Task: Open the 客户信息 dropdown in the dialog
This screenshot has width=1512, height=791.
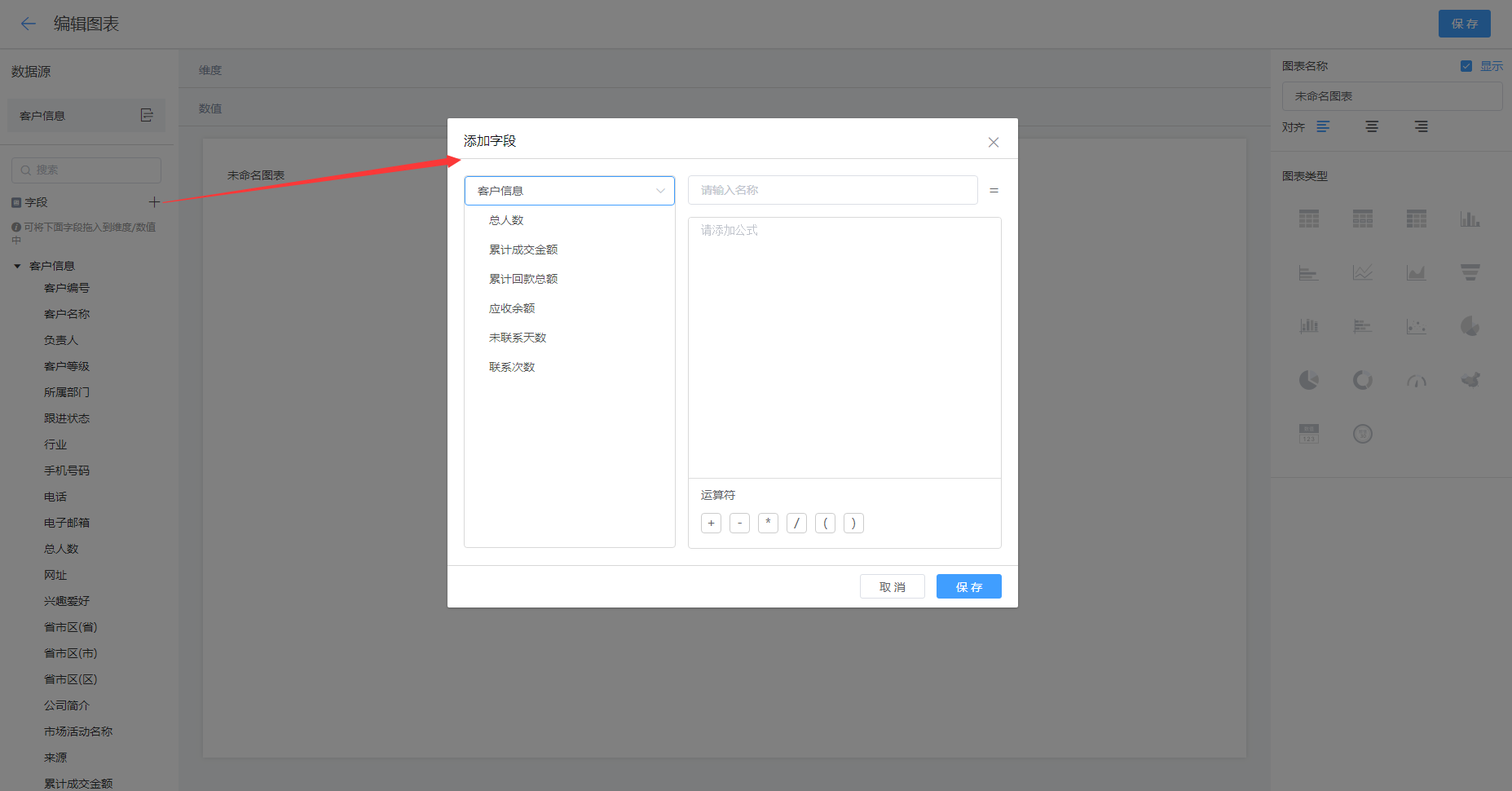Action: (x=570, y=191)
